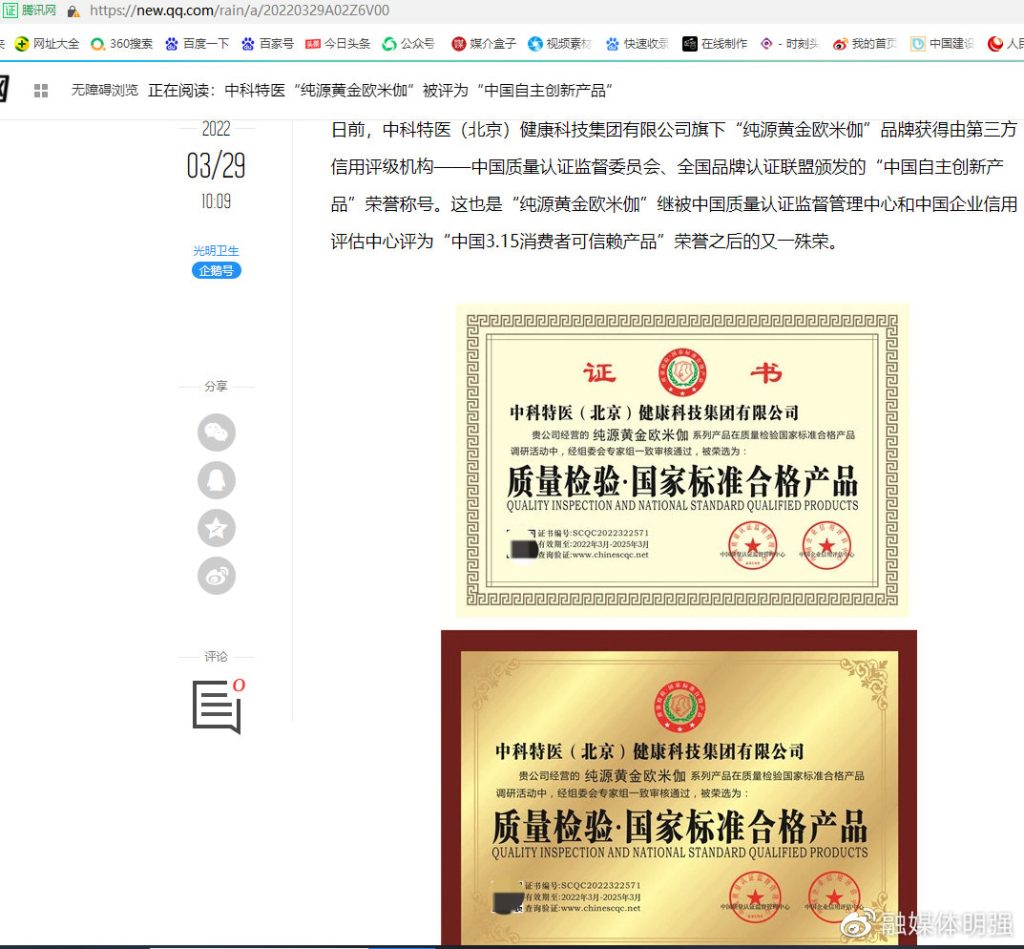This screenshot has height=949, width=1024.
Task: Open the 360搜索 bookmark
Action: pyautogui.click(x=121, y=44)
